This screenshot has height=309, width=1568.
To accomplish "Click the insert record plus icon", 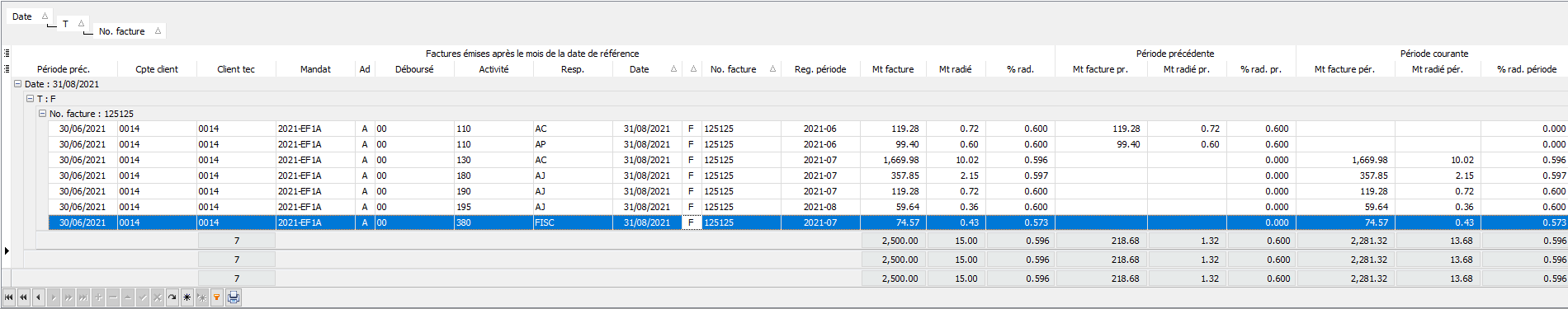I will (x=98, y=297).
